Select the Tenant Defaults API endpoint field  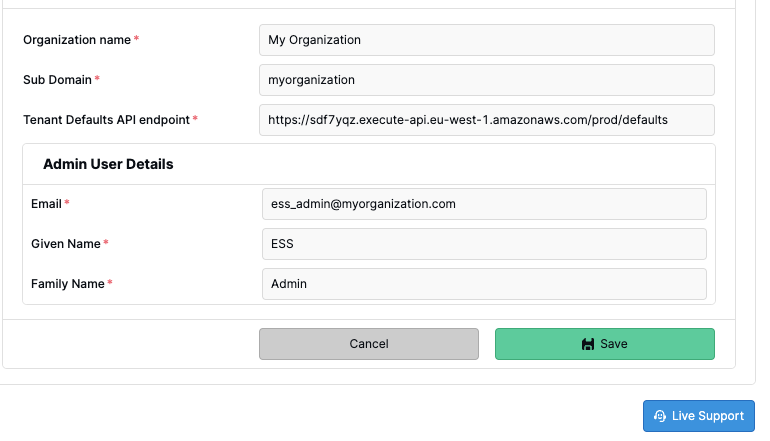487,120
